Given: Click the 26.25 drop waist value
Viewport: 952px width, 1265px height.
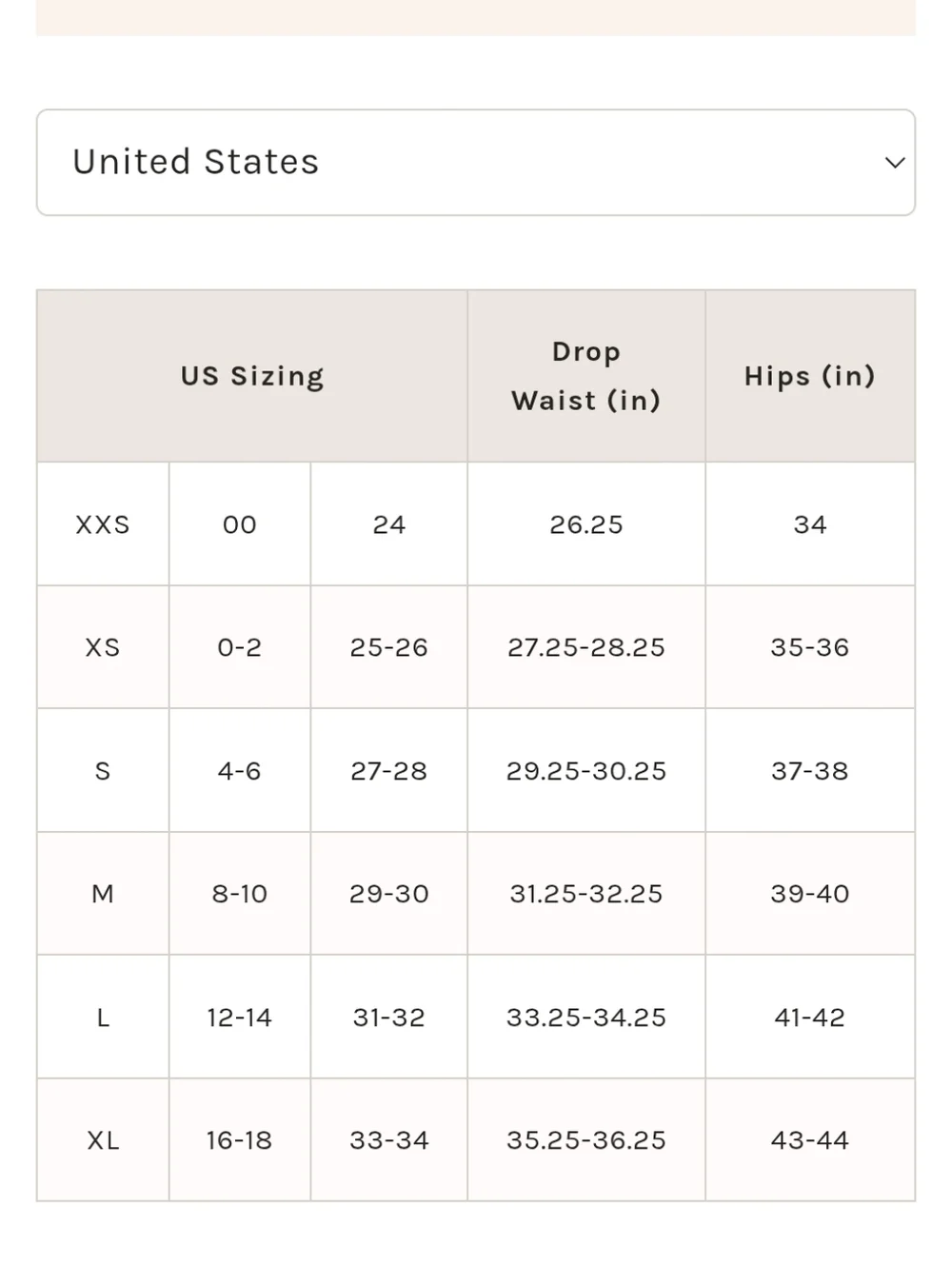Looking at the screenshot, I should pyautogui.click(x=585, y=524).
